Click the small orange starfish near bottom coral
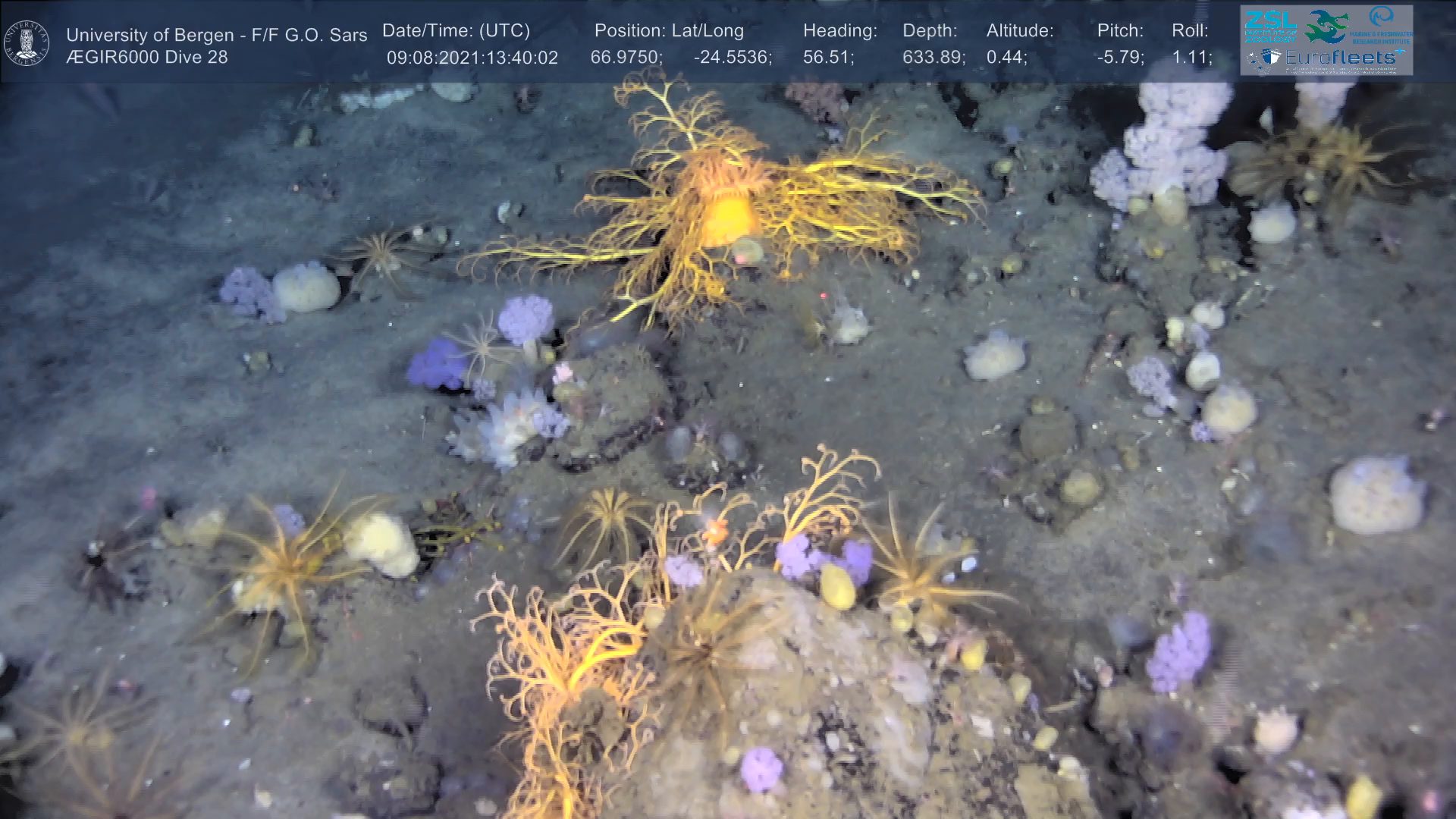This screenshot has height=819, width=1456. [x=714, y=531]
